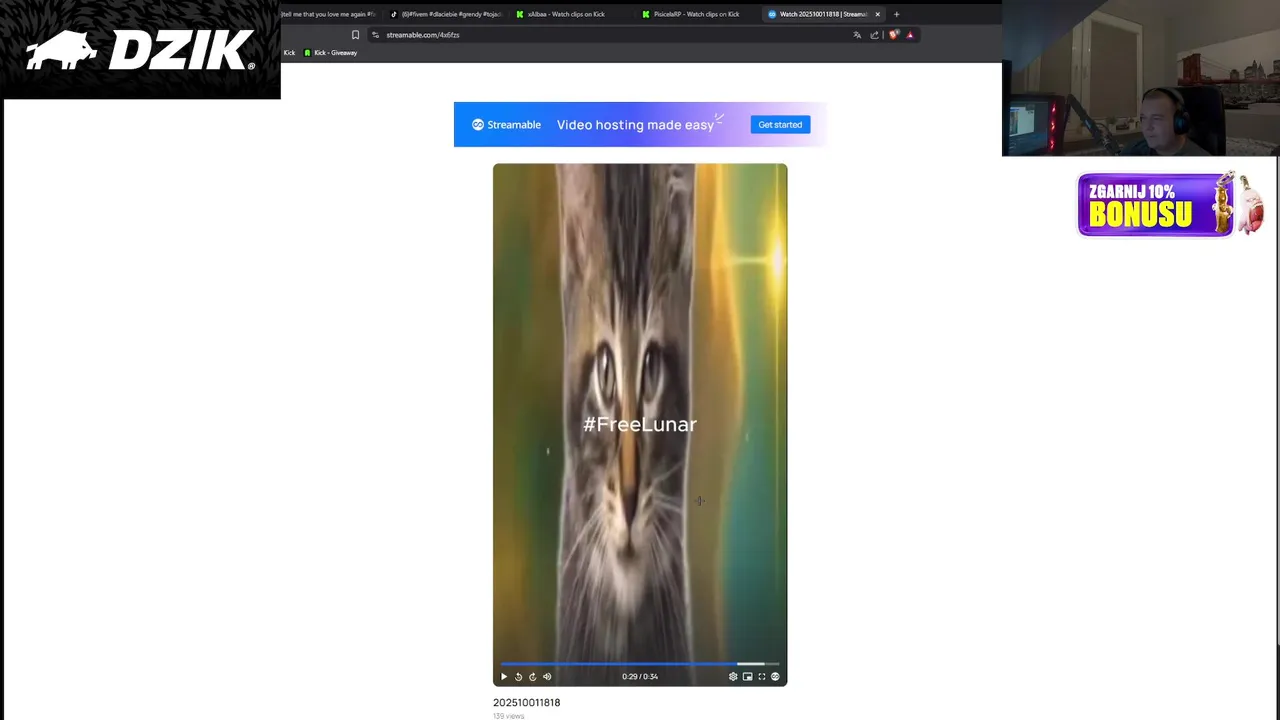This screenshot has width=1280, height=720.
Task: Enter fullscreen via the player fullscreen icon
Action: coord(761,677)
